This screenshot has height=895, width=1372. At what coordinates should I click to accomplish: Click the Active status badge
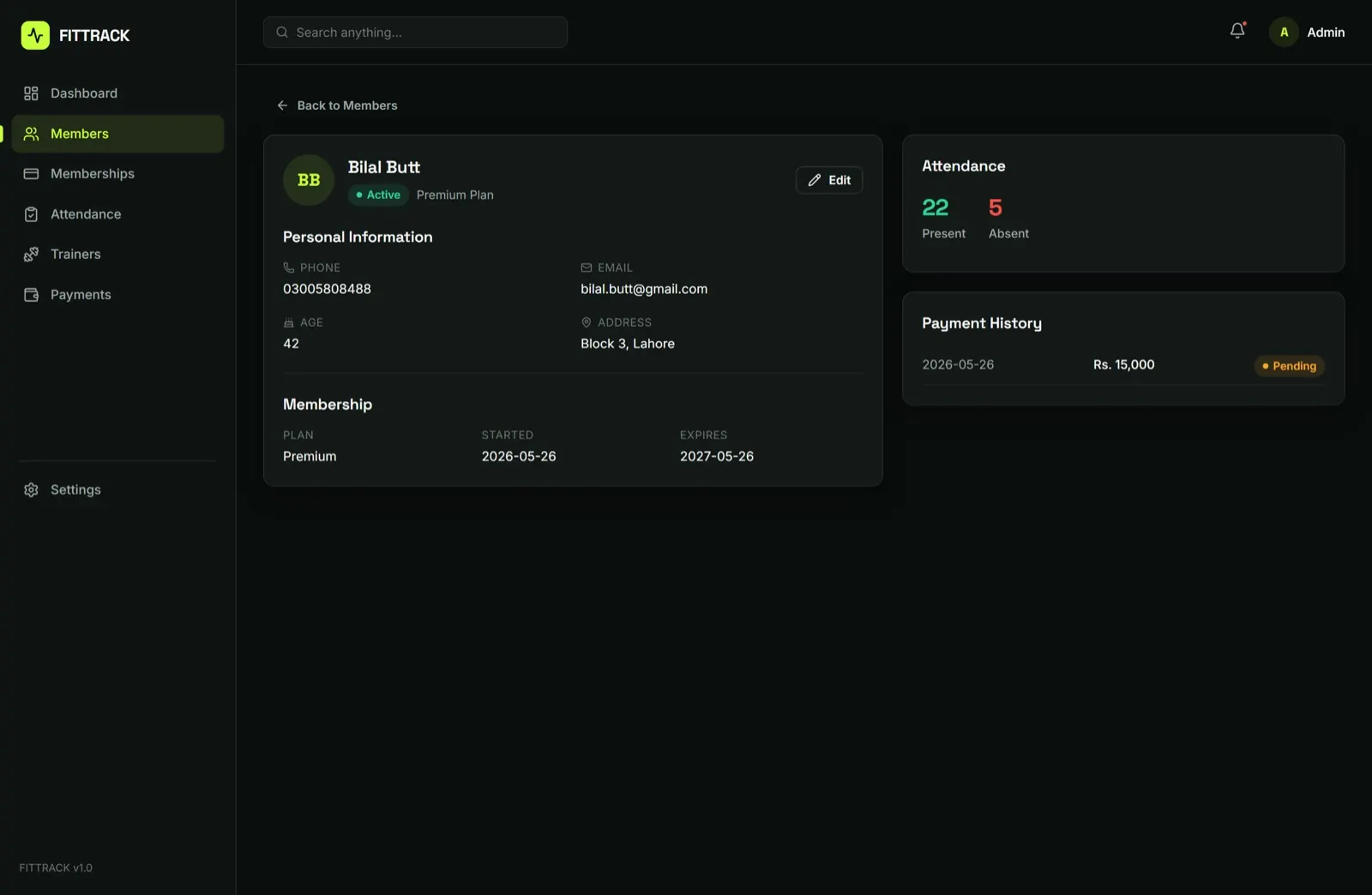click(x=378, y=195)
